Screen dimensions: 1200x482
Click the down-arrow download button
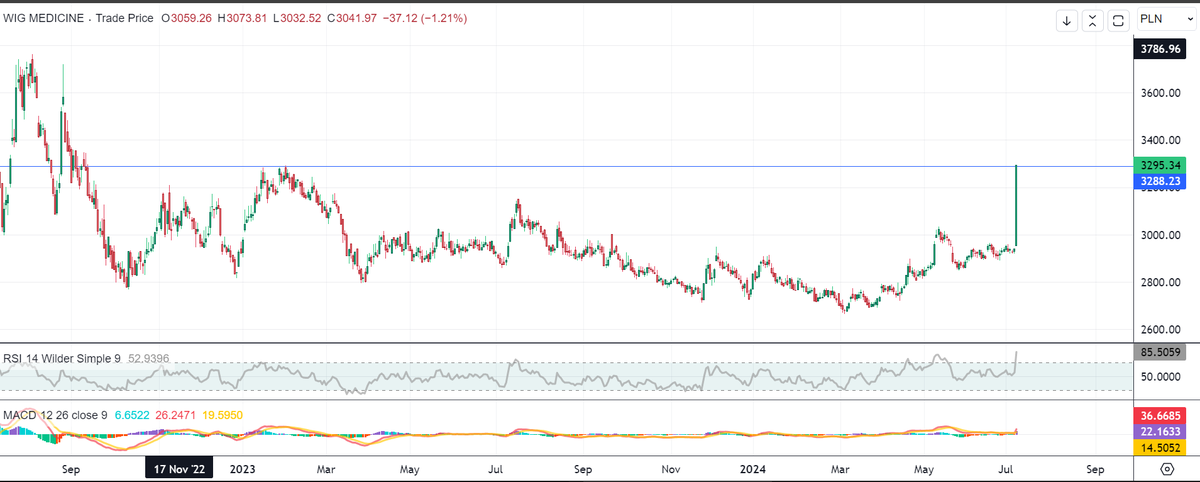(1068, 20)
